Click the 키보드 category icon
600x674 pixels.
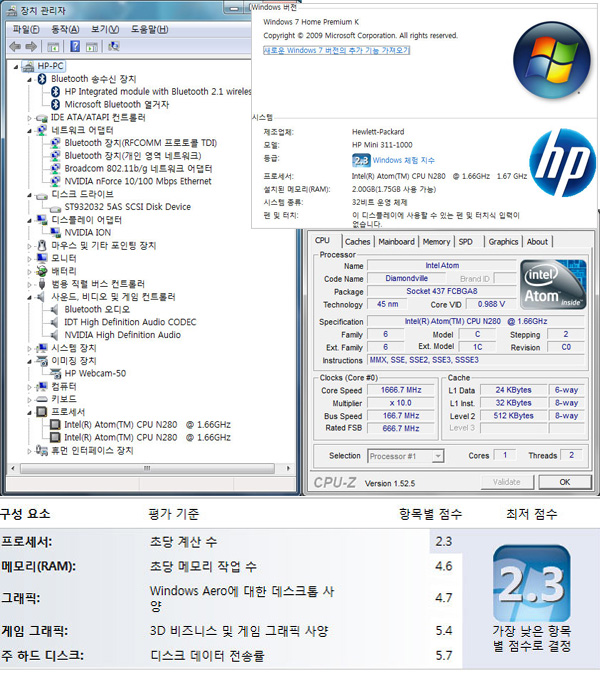(42, 399)
